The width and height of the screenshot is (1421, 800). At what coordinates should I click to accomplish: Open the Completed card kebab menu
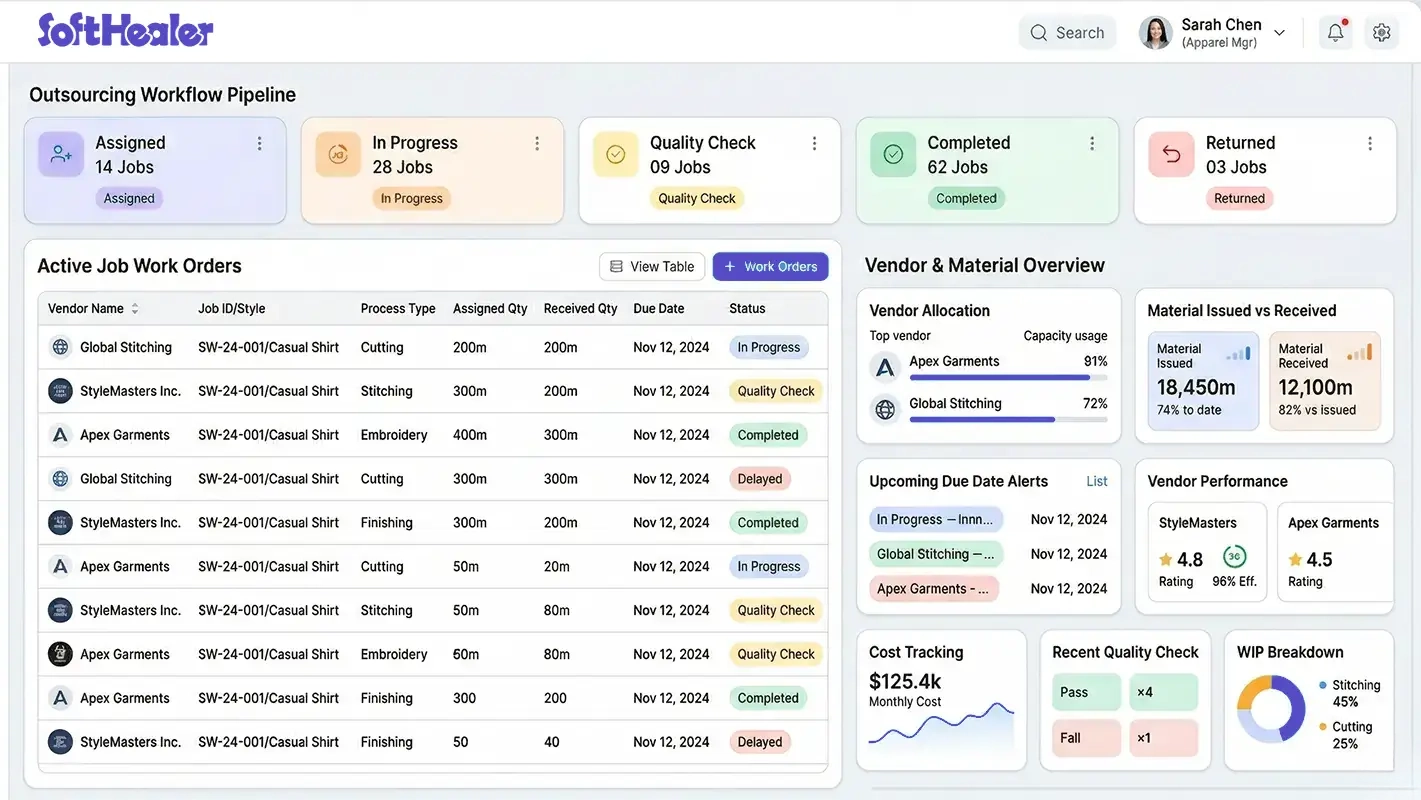click(1092, 142)
